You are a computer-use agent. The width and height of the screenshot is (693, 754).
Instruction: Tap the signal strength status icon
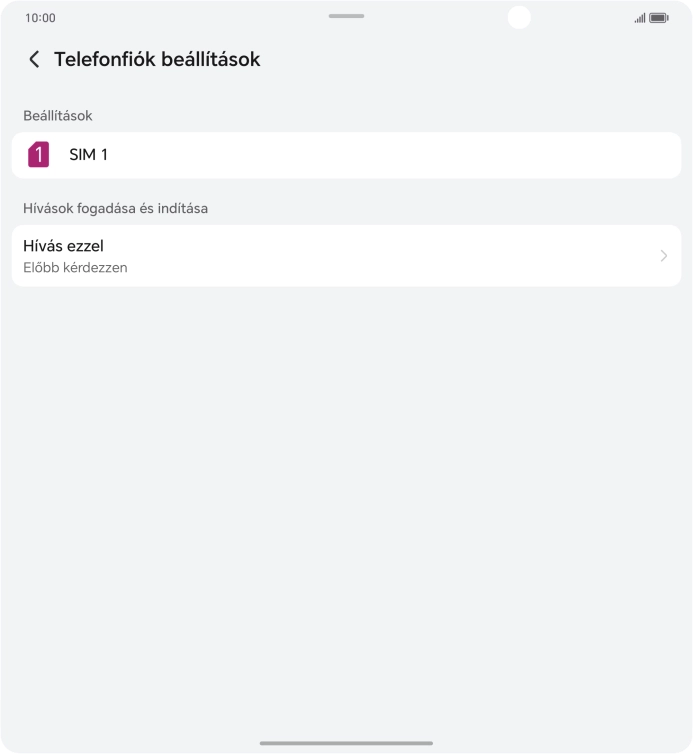click(x=640, y=18)
